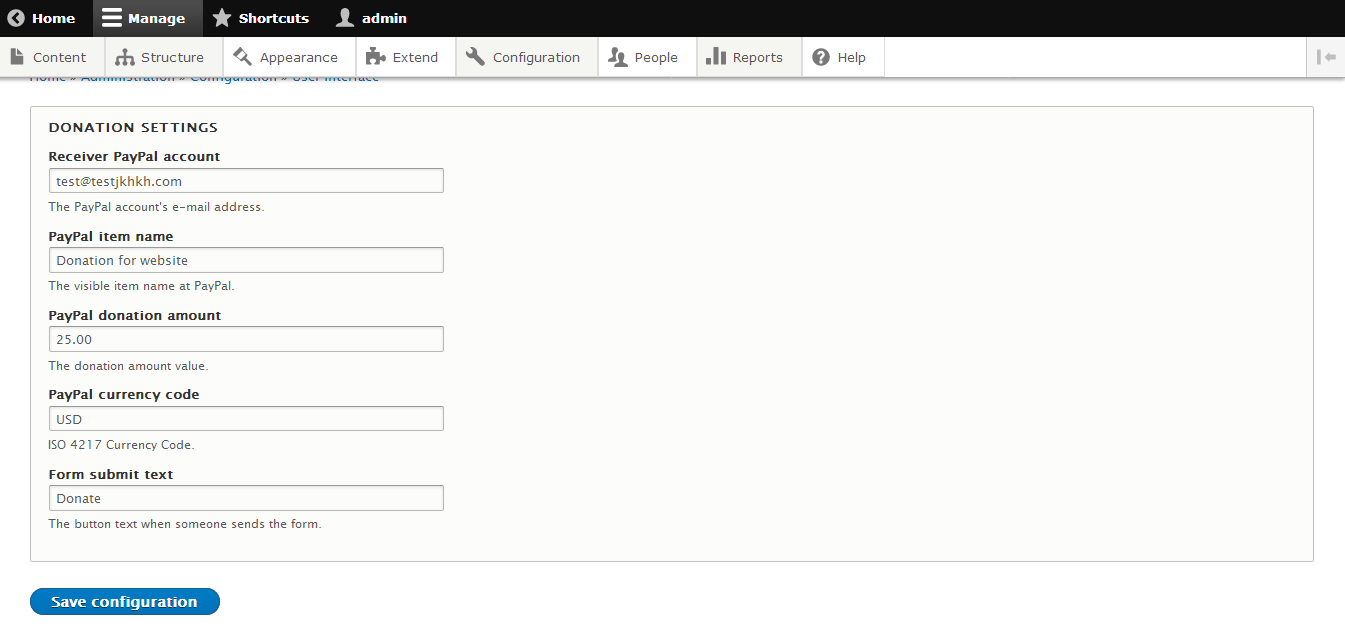Click the Extend puzzle-piece icon
The width and height of the screenshot is (1345, 633).
pos(374,57)
